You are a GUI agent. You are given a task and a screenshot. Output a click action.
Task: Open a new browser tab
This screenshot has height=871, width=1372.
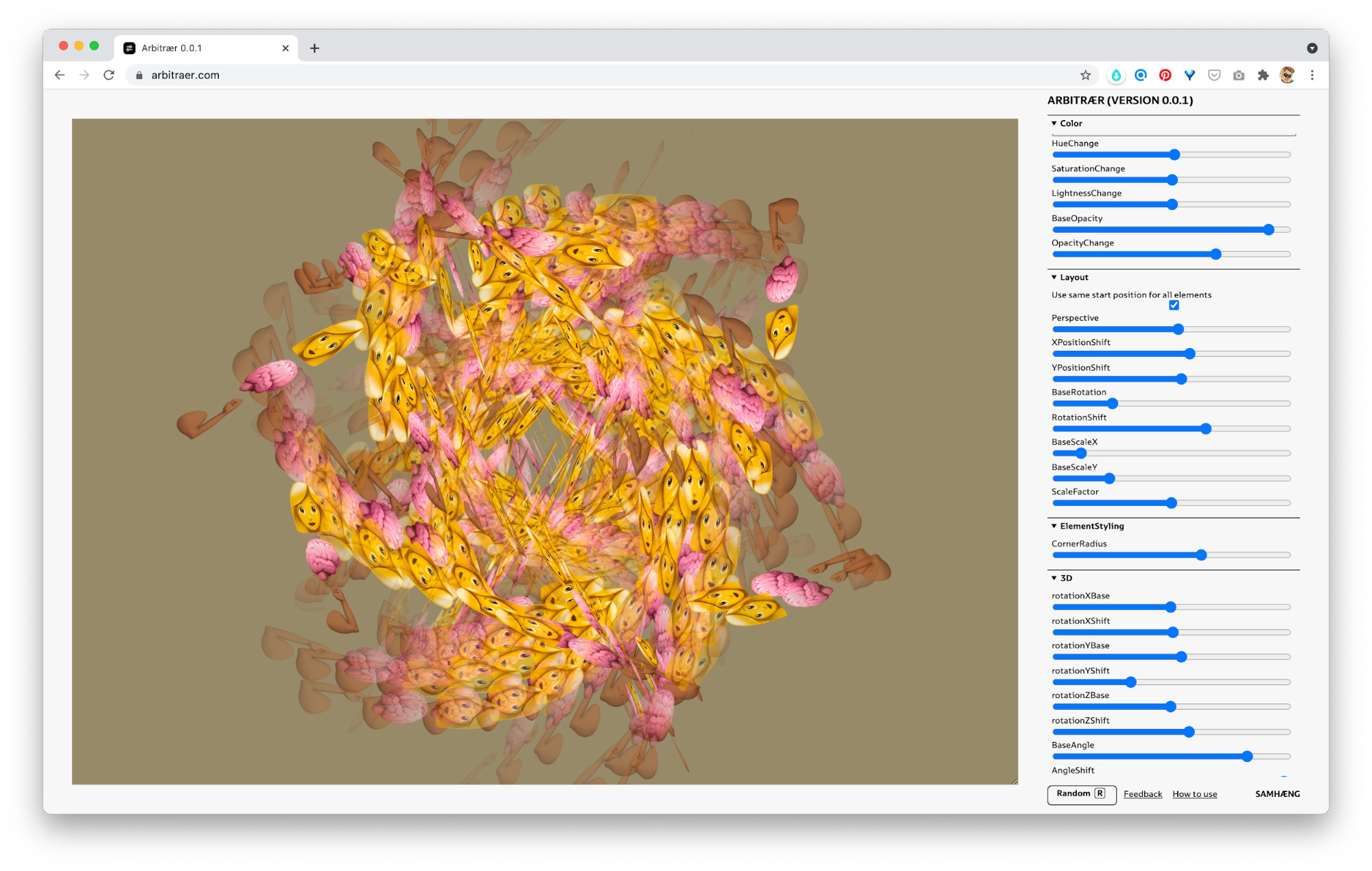pos(314,48)
